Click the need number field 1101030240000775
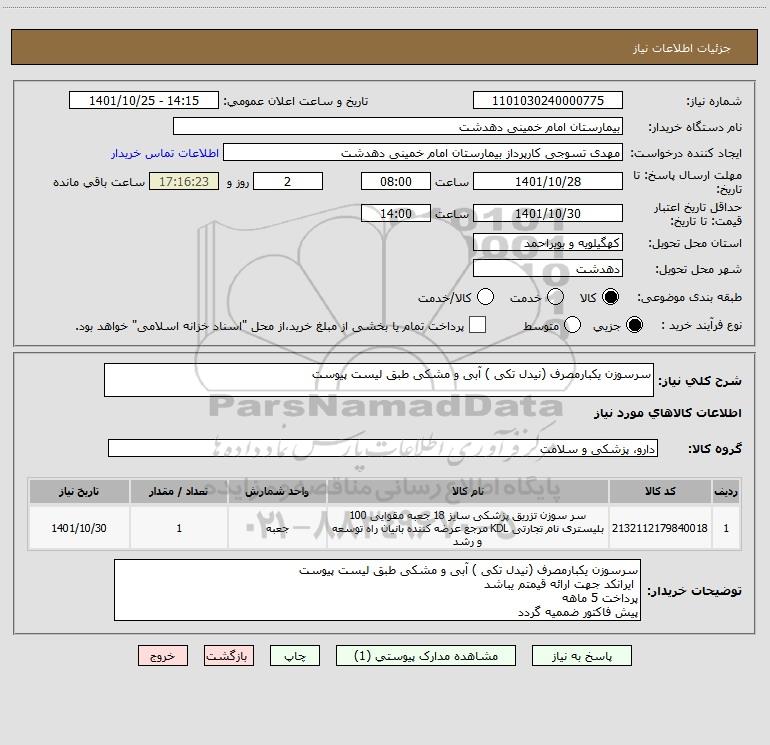 [x=548, y=101]
